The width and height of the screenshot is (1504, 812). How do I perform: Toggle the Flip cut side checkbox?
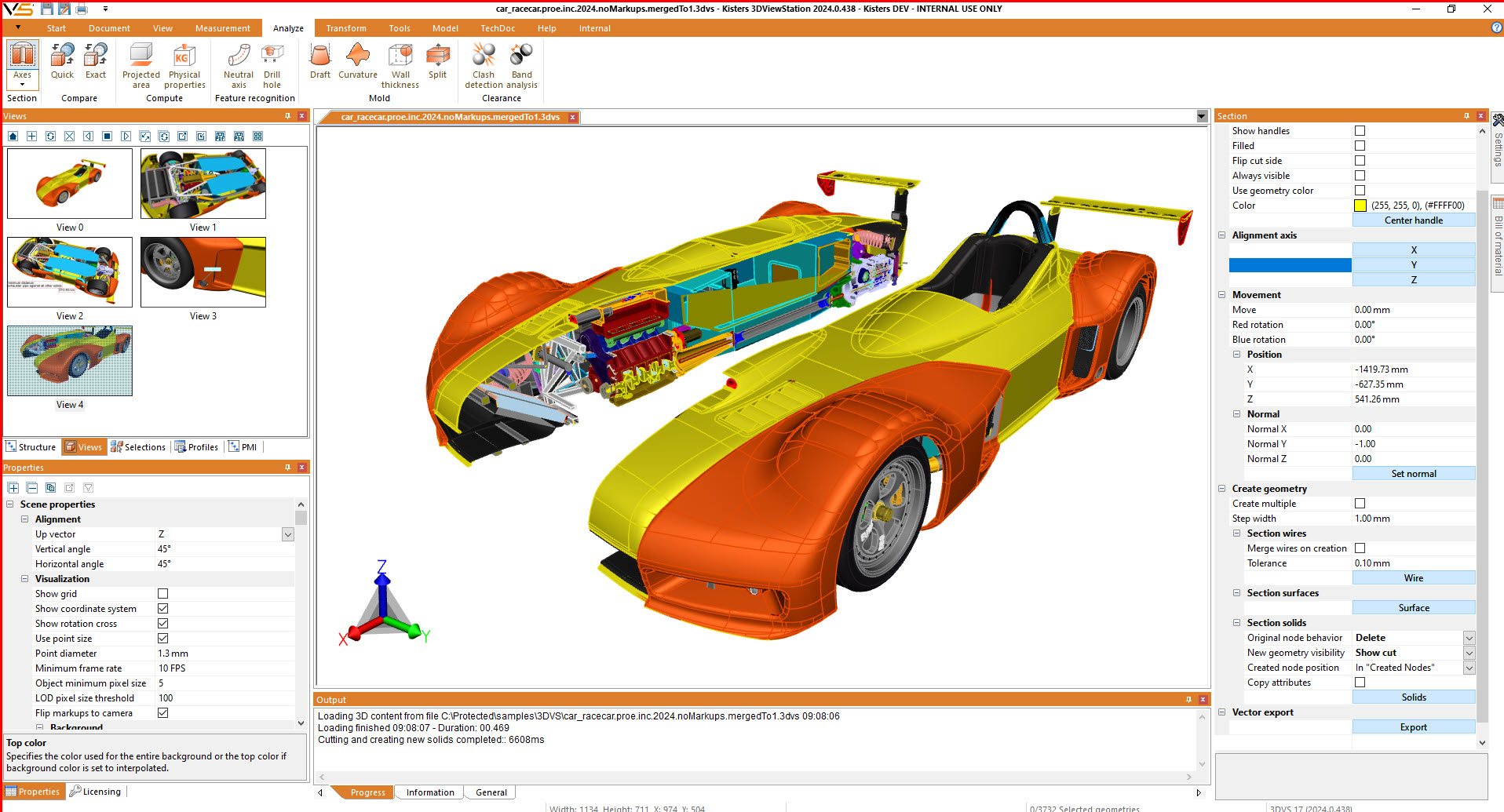[1360, 161]
